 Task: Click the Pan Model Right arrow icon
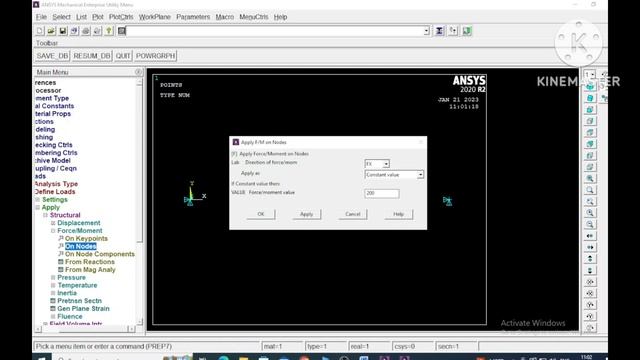pyautogui.click(x=590, y=247)
